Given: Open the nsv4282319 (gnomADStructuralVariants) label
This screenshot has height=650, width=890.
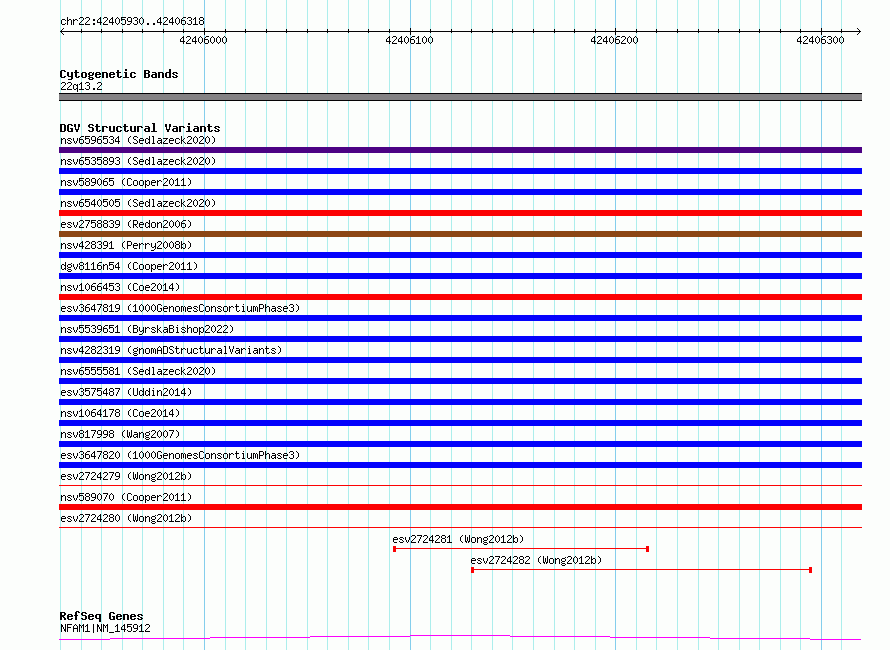Looking at the screenshot, I should pyautogui.click(x=171, y=350).
